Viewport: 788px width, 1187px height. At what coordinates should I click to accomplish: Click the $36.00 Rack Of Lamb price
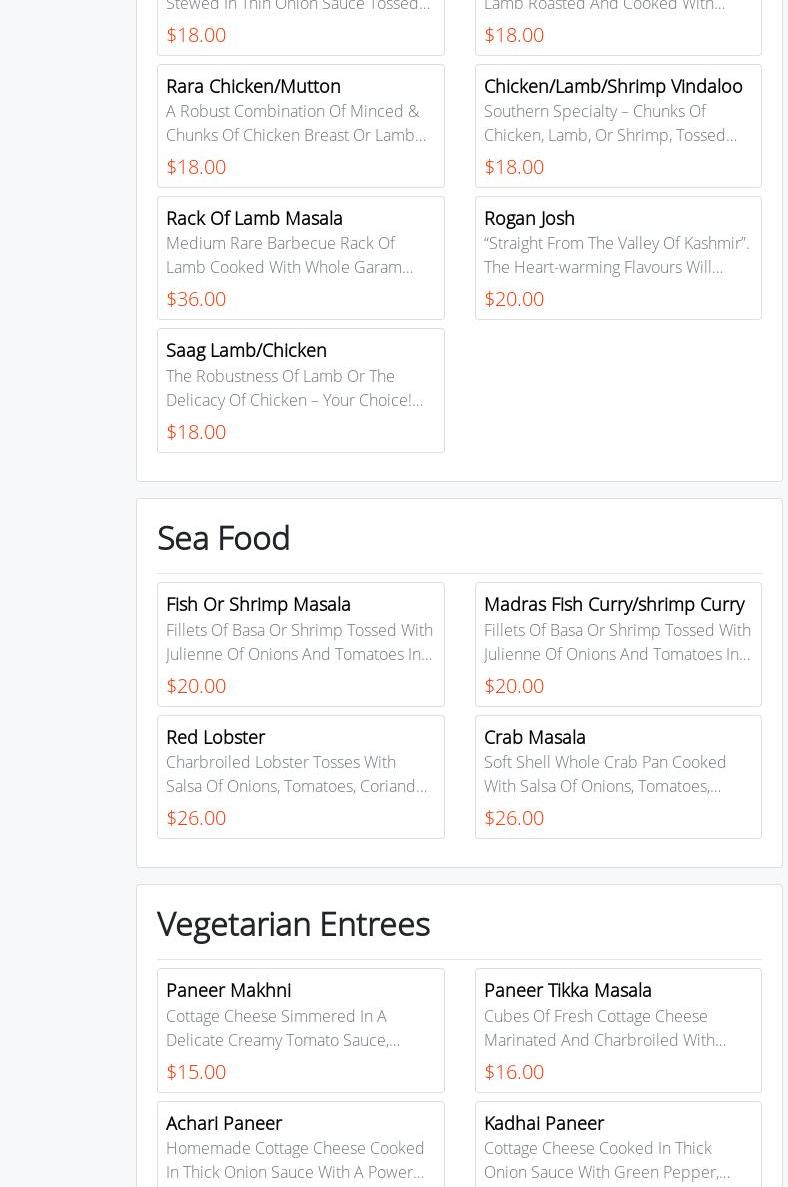[196, 299]
